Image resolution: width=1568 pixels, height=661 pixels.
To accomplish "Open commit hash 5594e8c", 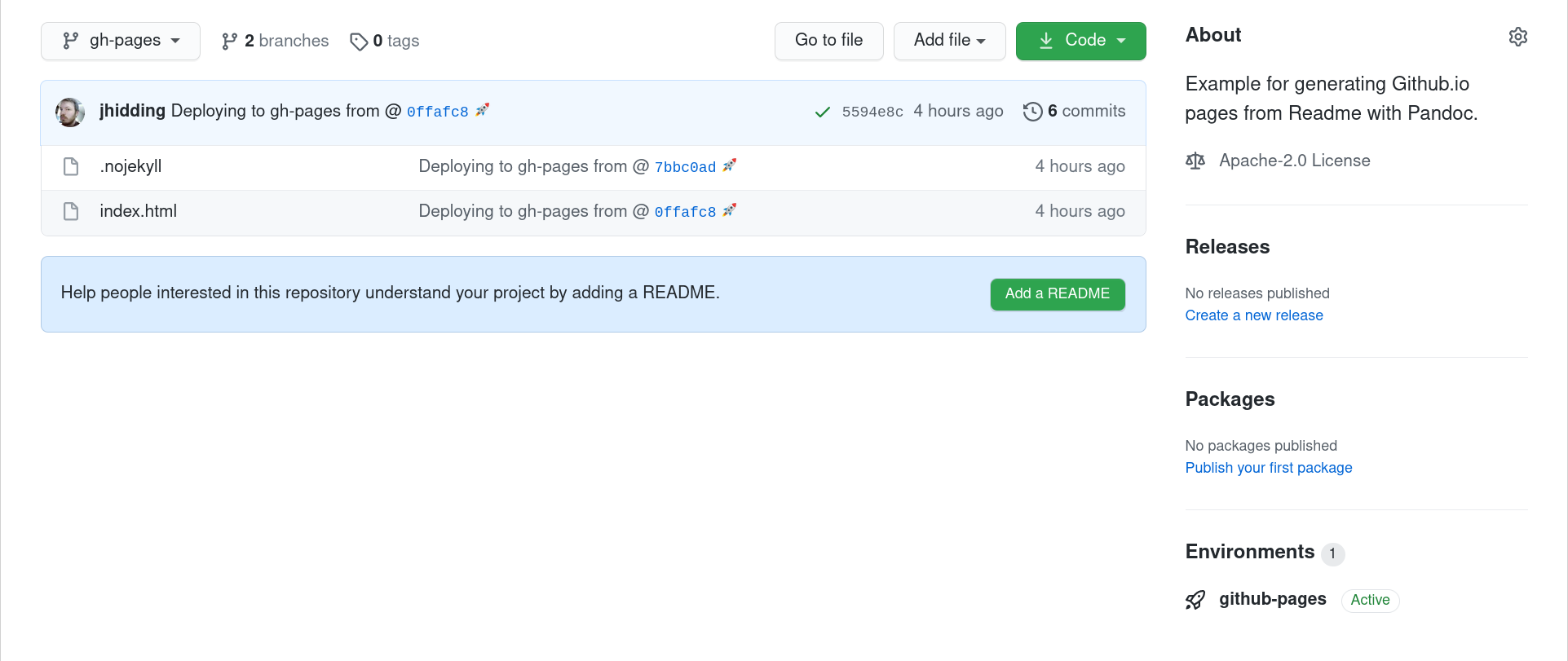I will coord(874,111).
